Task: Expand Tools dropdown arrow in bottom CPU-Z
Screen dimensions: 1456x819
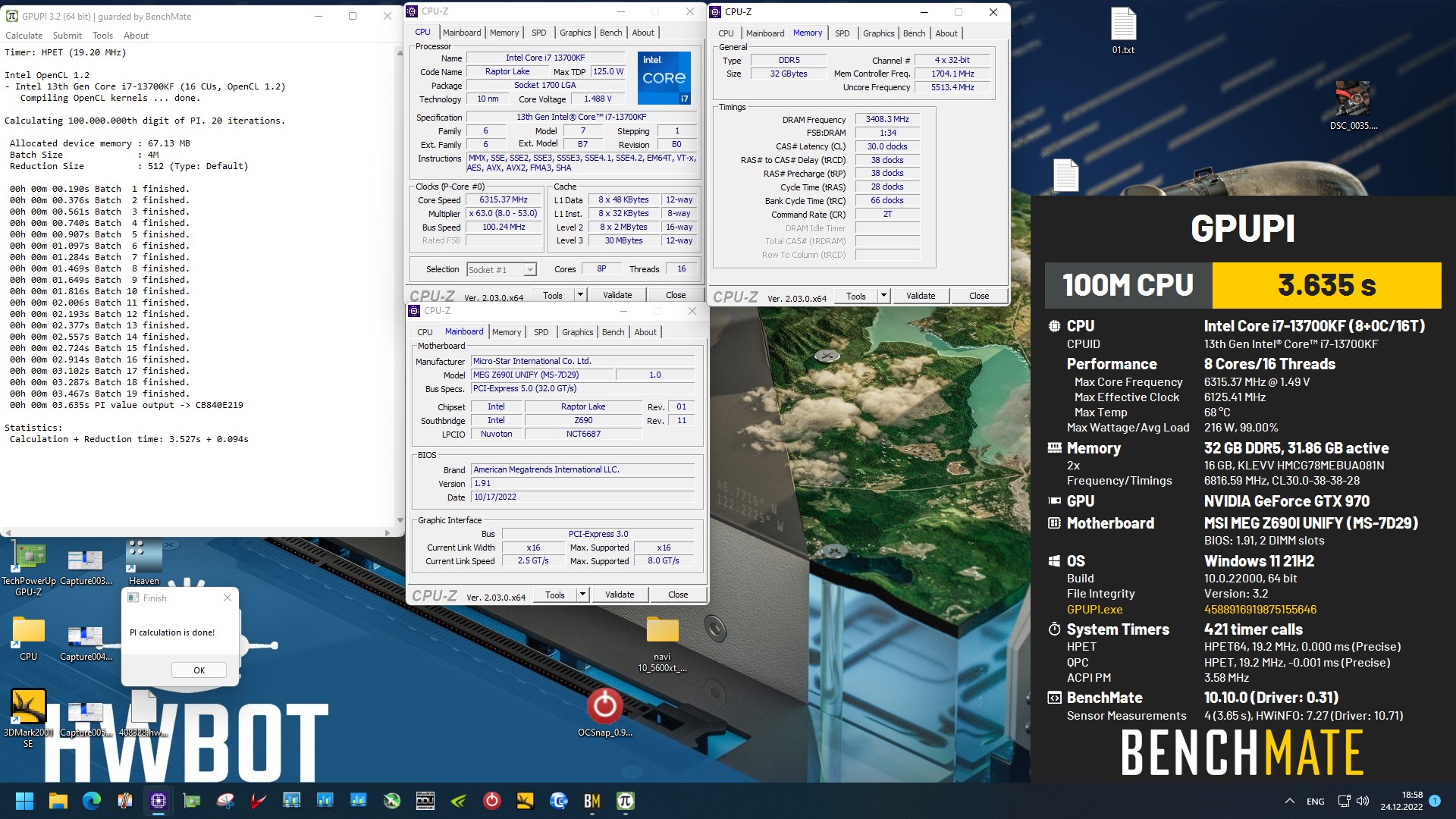Action: [x=582, y=595]
